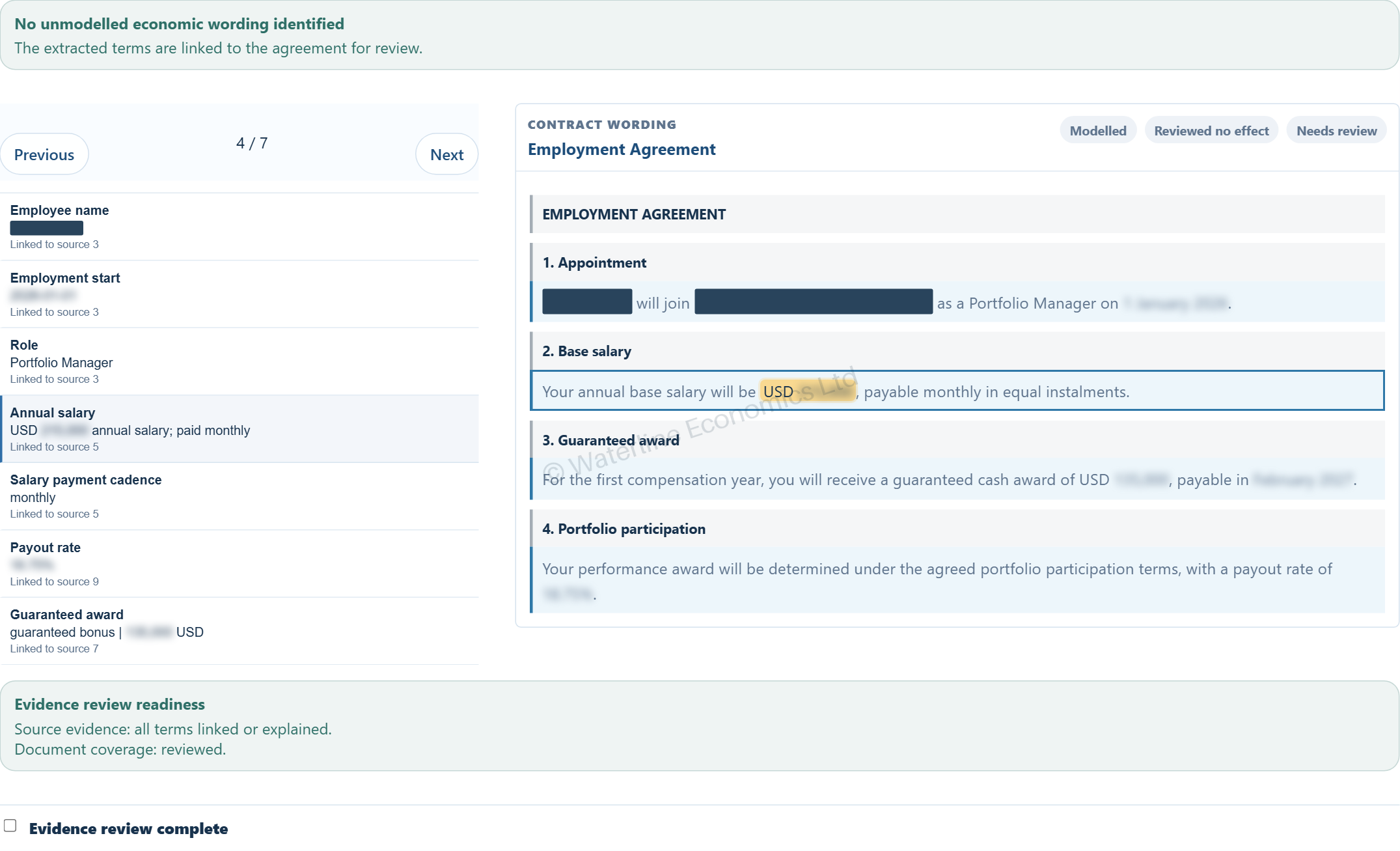The height and width of the screenshot is (851, 1400).
Task: Select the Guaranteed award term row
Action: click(x=240, y=631)
